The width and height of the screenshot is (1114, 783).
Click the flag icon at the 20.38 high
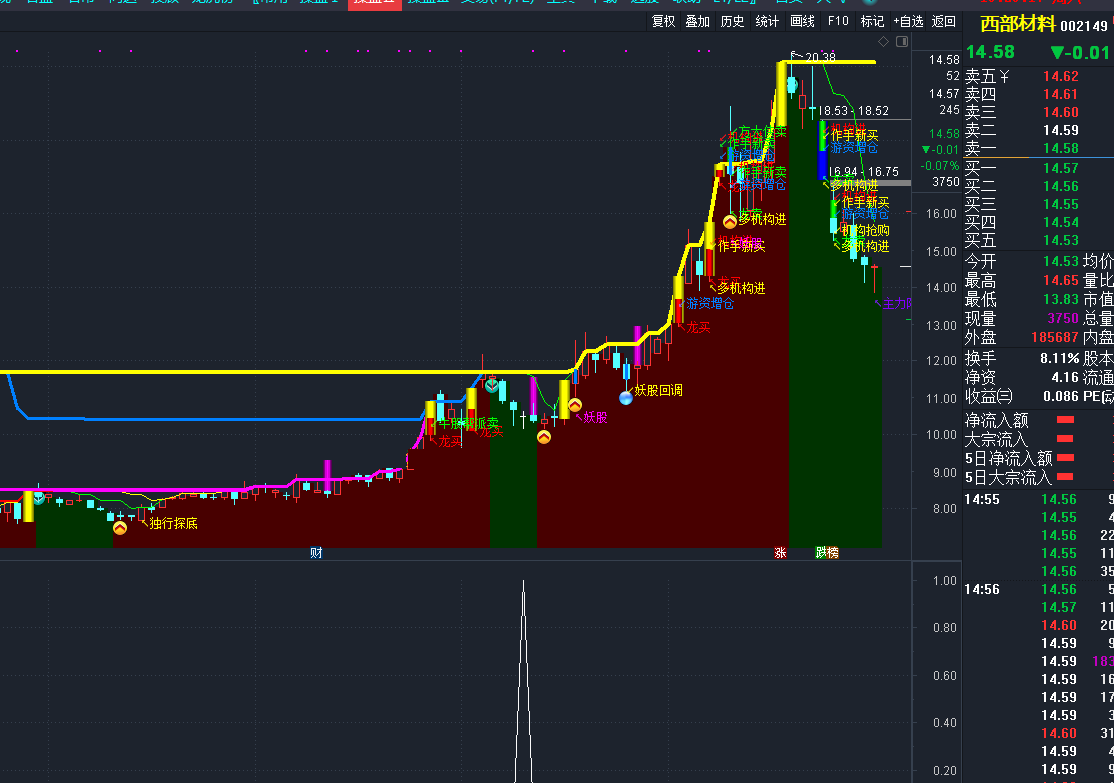[x=796, y=56]
